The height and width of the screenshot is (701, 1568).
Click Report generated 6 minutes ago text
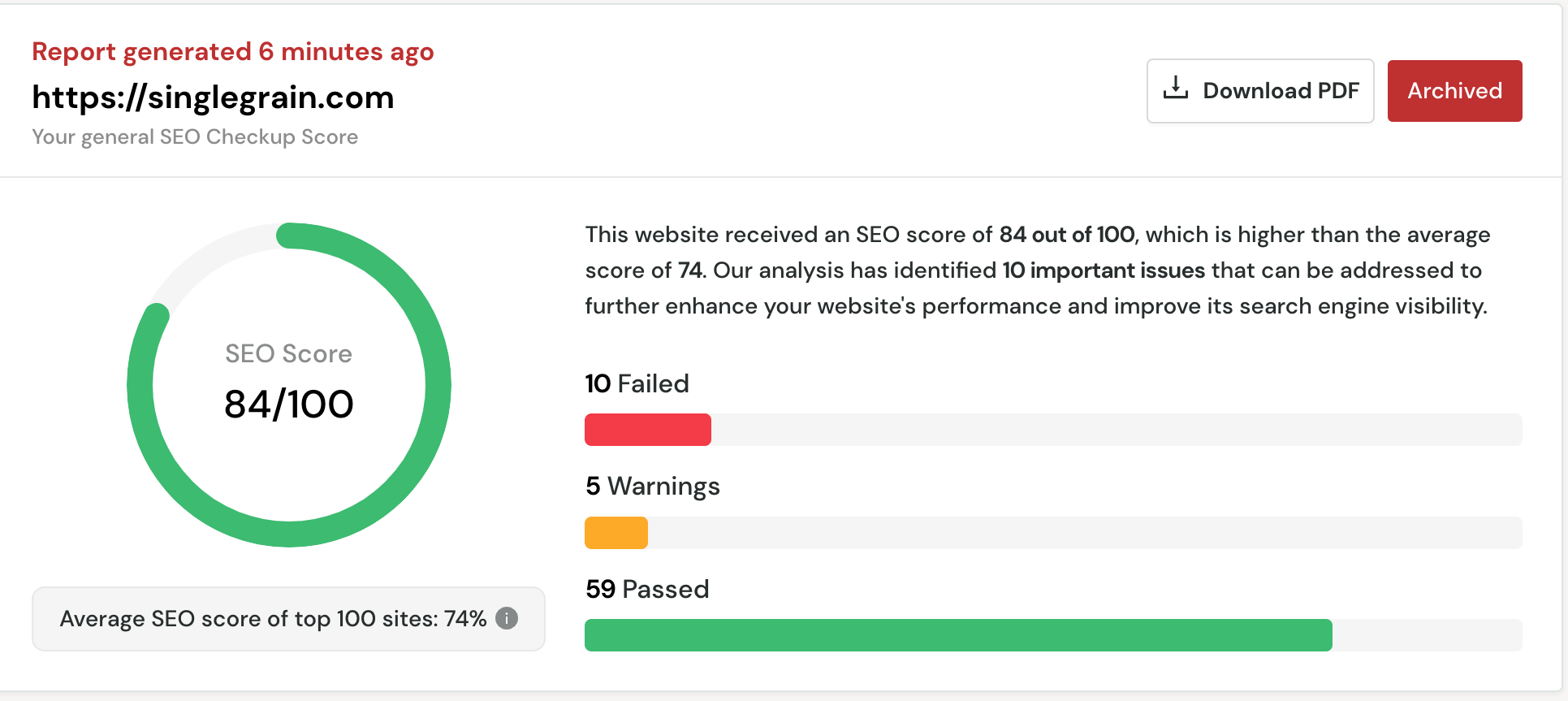tap(232, 52)
